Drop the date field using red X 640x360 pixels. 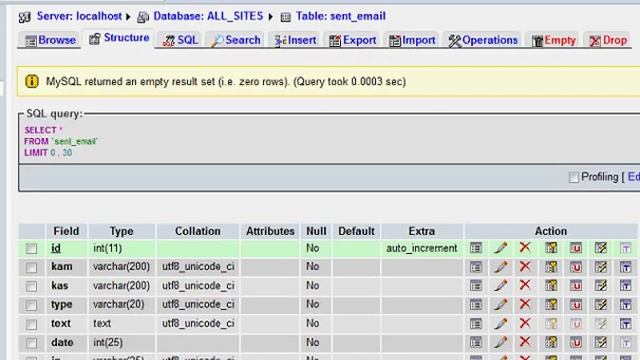coord(525,342)
